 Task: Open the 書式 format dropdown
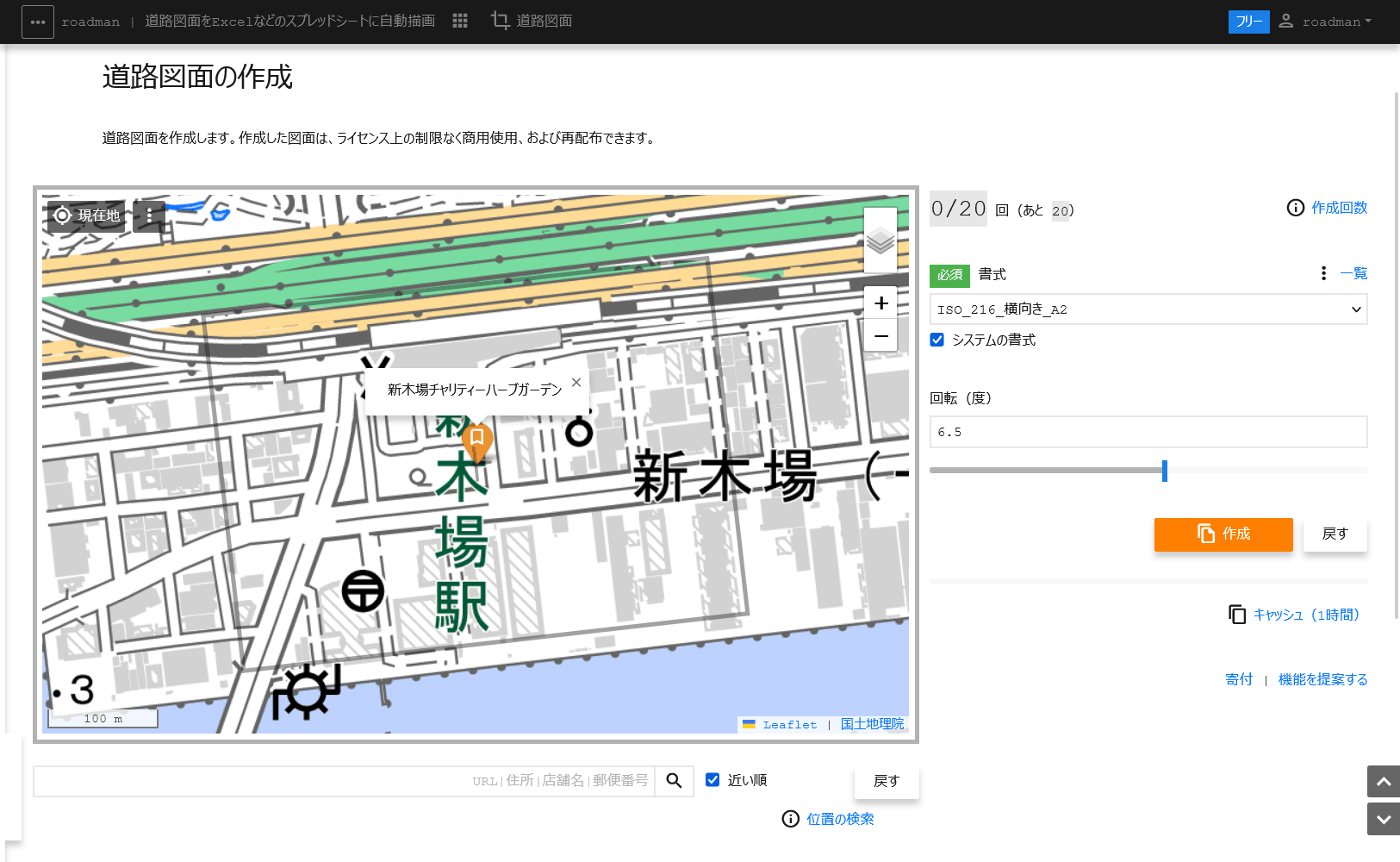1148,309
